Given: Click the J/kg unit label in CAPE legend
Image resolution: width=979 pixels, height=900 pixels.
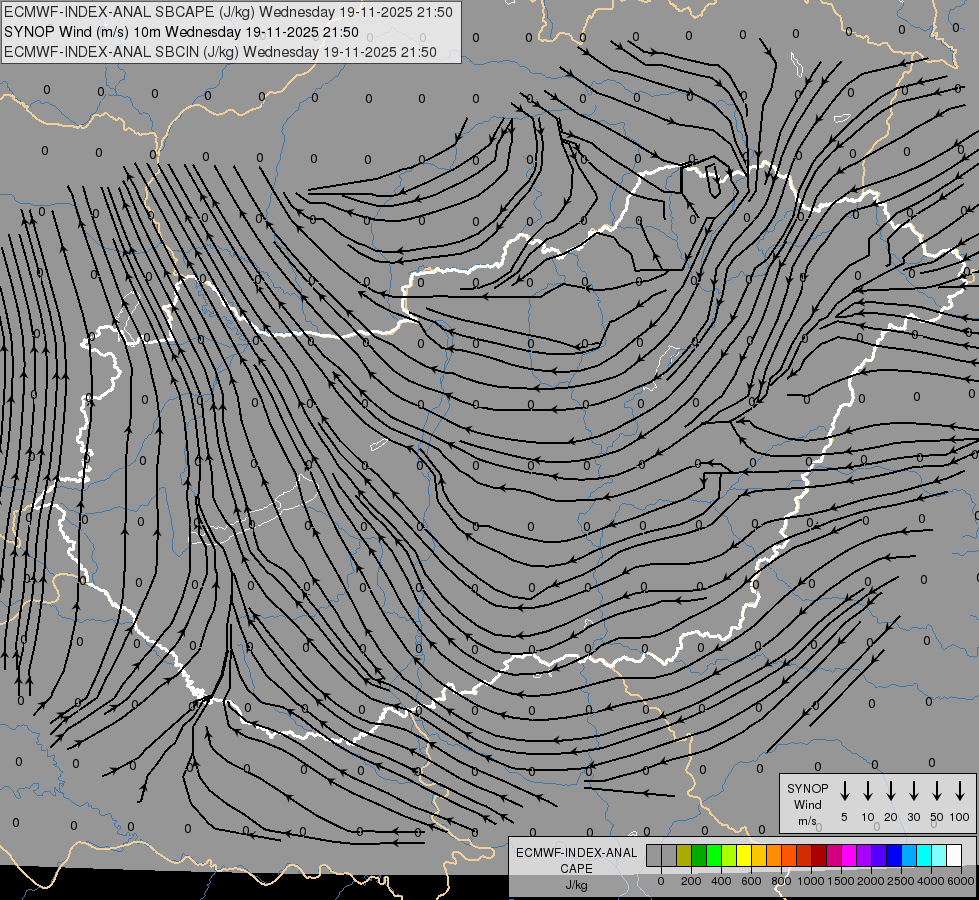Looking at the screenshot, I should [x=576, y=885].
